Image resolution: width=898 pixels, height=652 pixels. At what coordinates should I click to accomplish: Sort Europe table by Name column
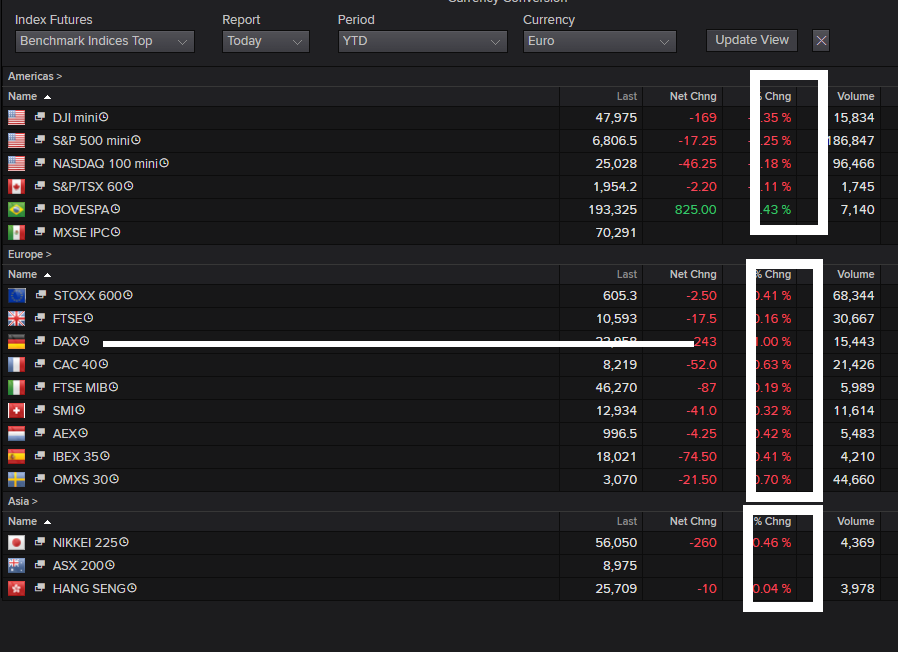pyautogui.click(x=29, y=274)
